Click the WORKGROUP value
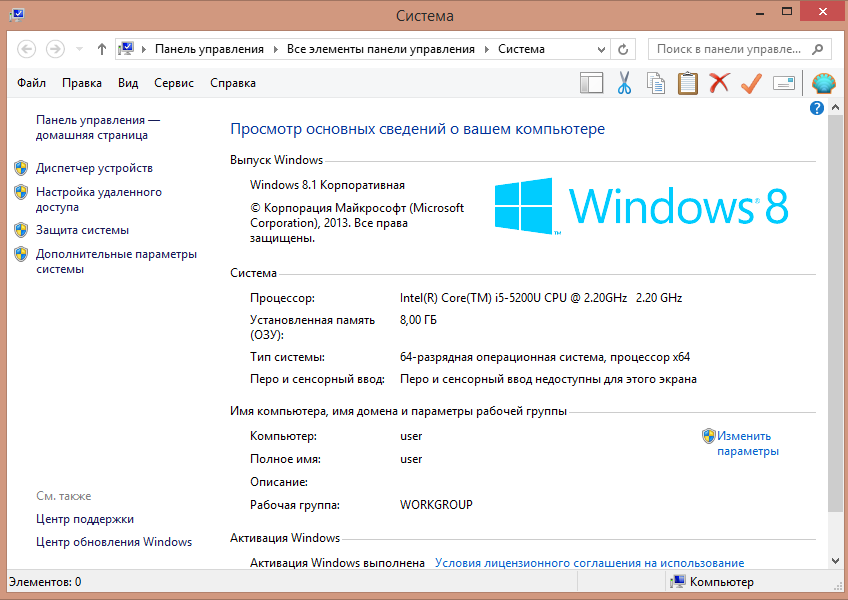 click(436, 505)
